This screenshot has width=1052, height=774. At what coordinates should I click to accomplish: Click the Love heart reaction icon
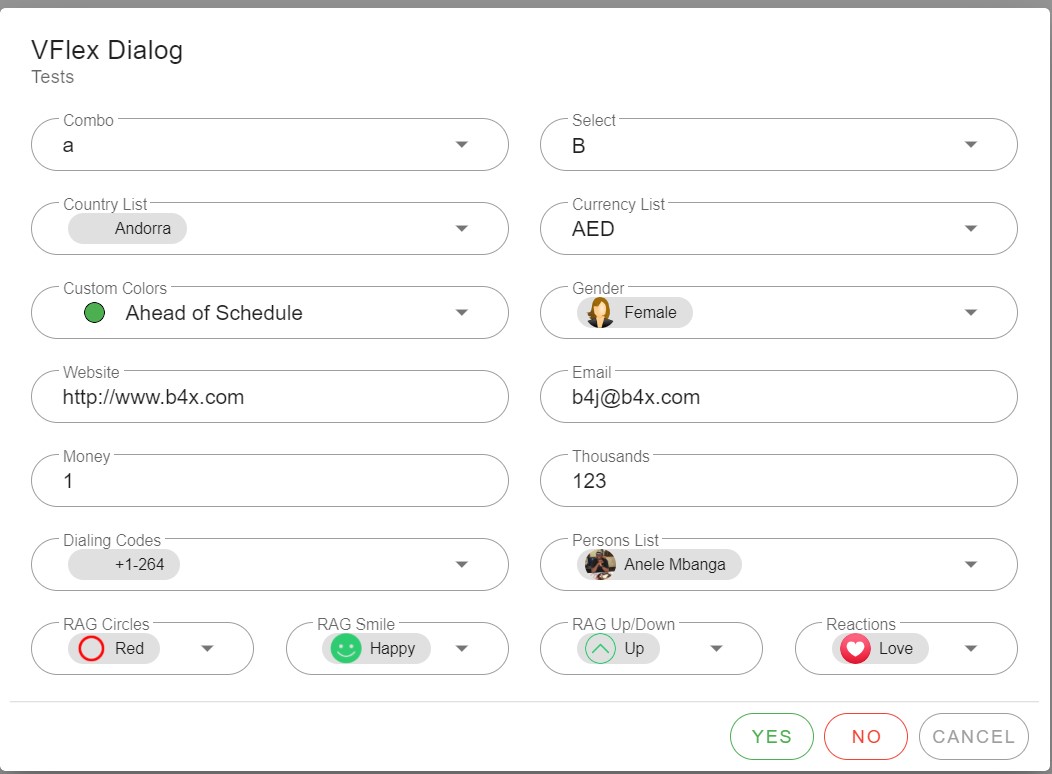tap(855, 648)
